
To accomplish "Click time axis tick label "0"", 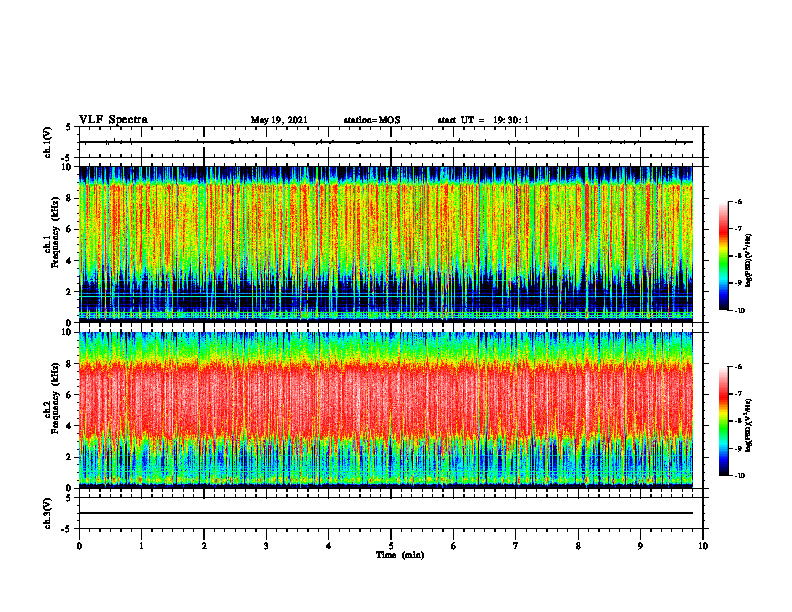I will coord(79,546).
